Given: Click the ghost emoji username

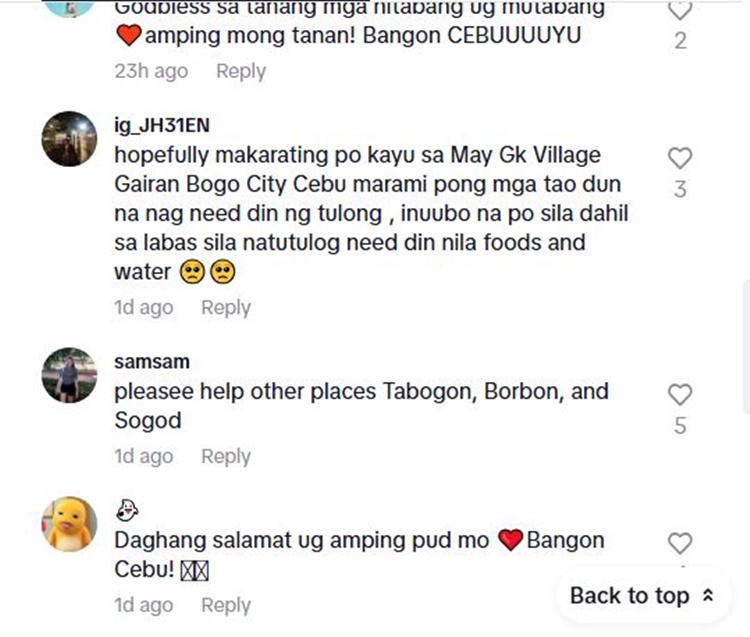Looking at the screenshot, I should (127, 510).
